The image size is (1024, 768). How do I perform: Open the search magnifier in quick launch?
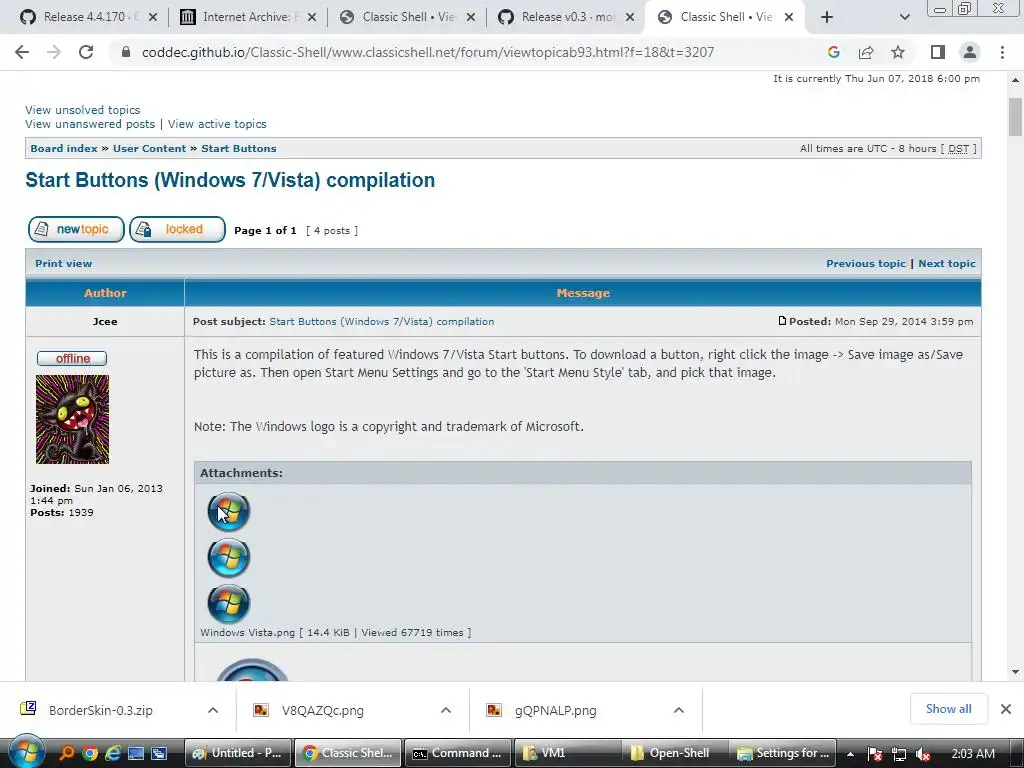click(67, 754)
